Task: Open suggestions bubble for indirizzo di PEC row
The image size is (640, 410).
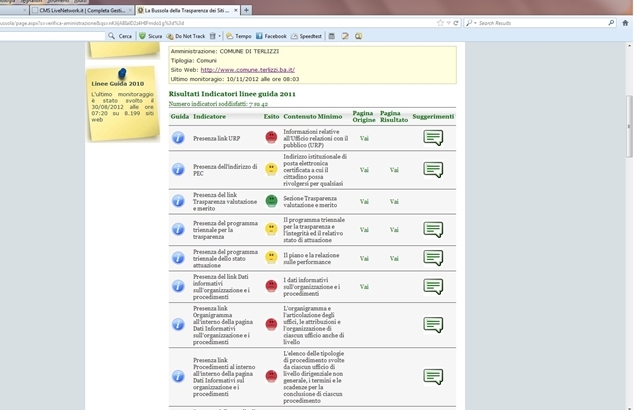Action: [433, 170]
